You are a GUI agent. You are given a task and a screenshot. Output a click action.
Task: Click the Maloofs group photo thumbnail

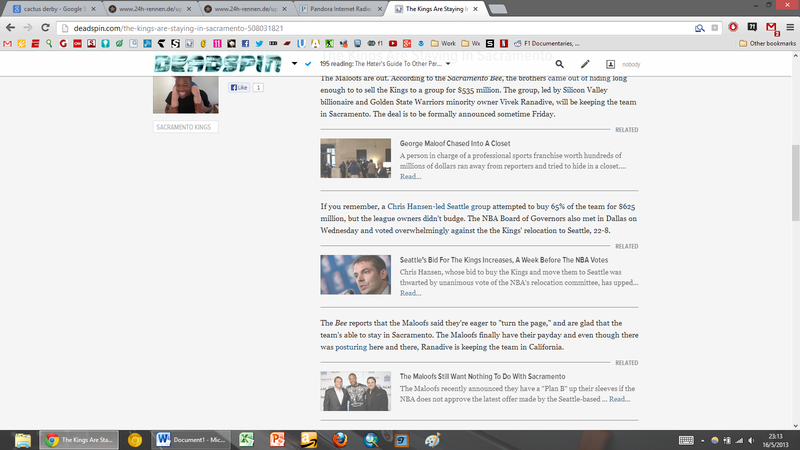pos(356,391)
